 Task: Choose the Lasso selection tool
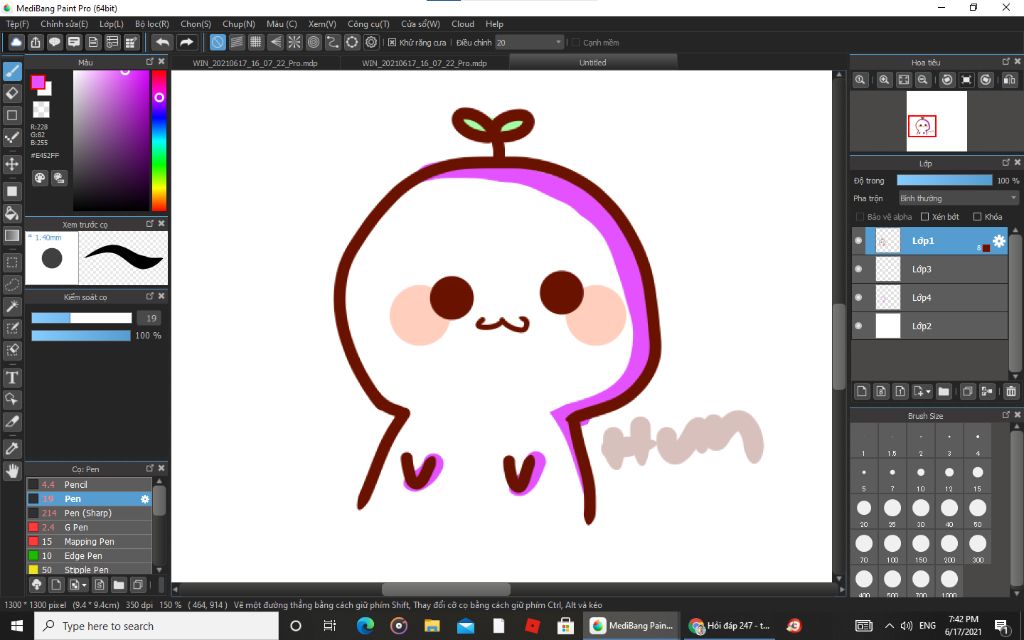click(12, 285)
